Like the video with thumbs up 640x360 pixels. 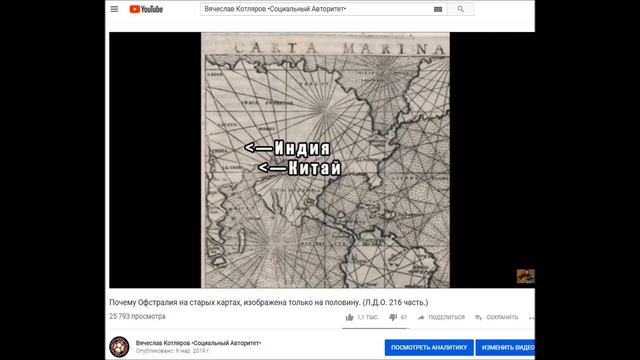tap(349, 317)
